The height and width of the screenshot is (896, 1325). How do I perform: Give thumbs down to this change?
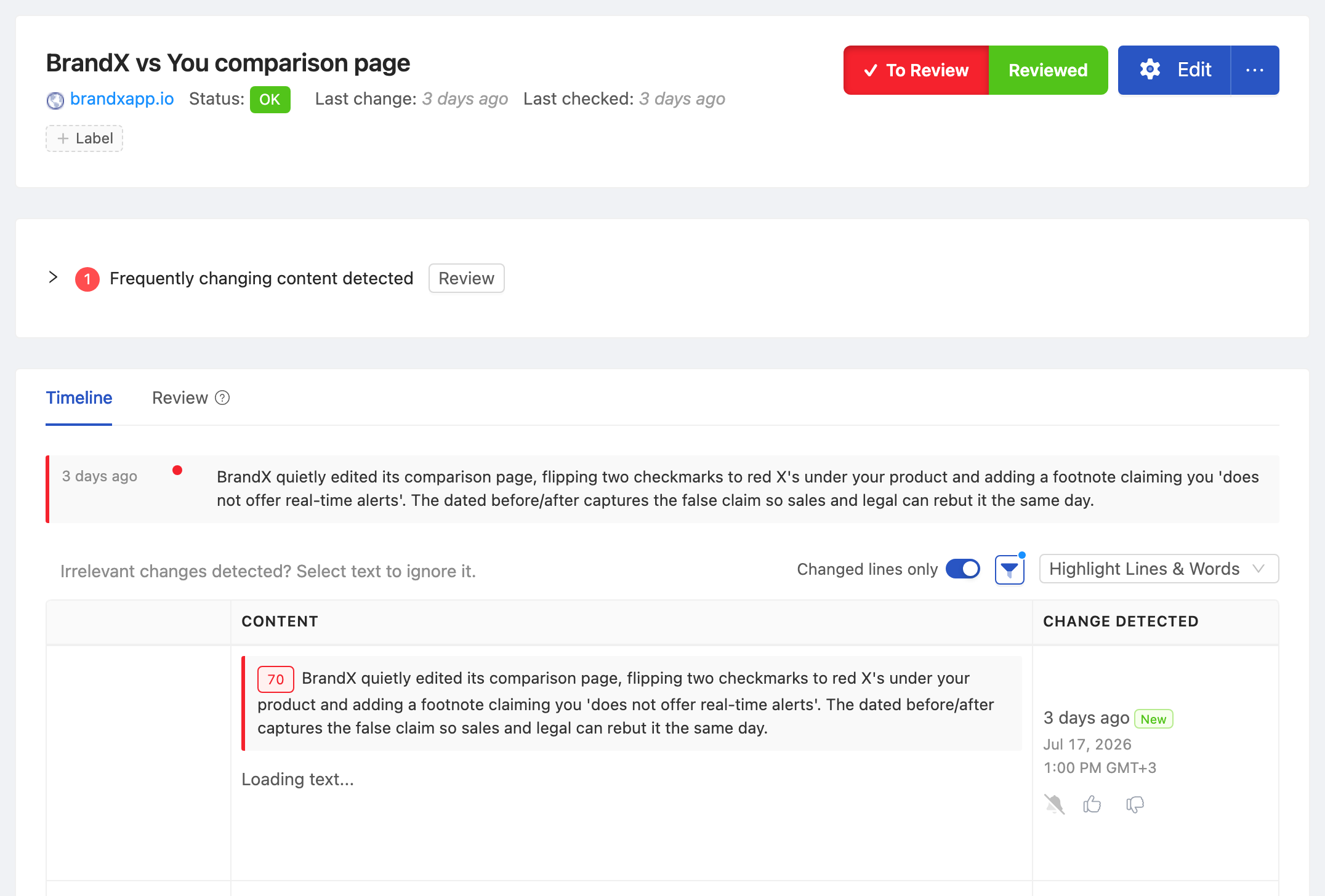pyautogui.click(x=1135, y=804)
